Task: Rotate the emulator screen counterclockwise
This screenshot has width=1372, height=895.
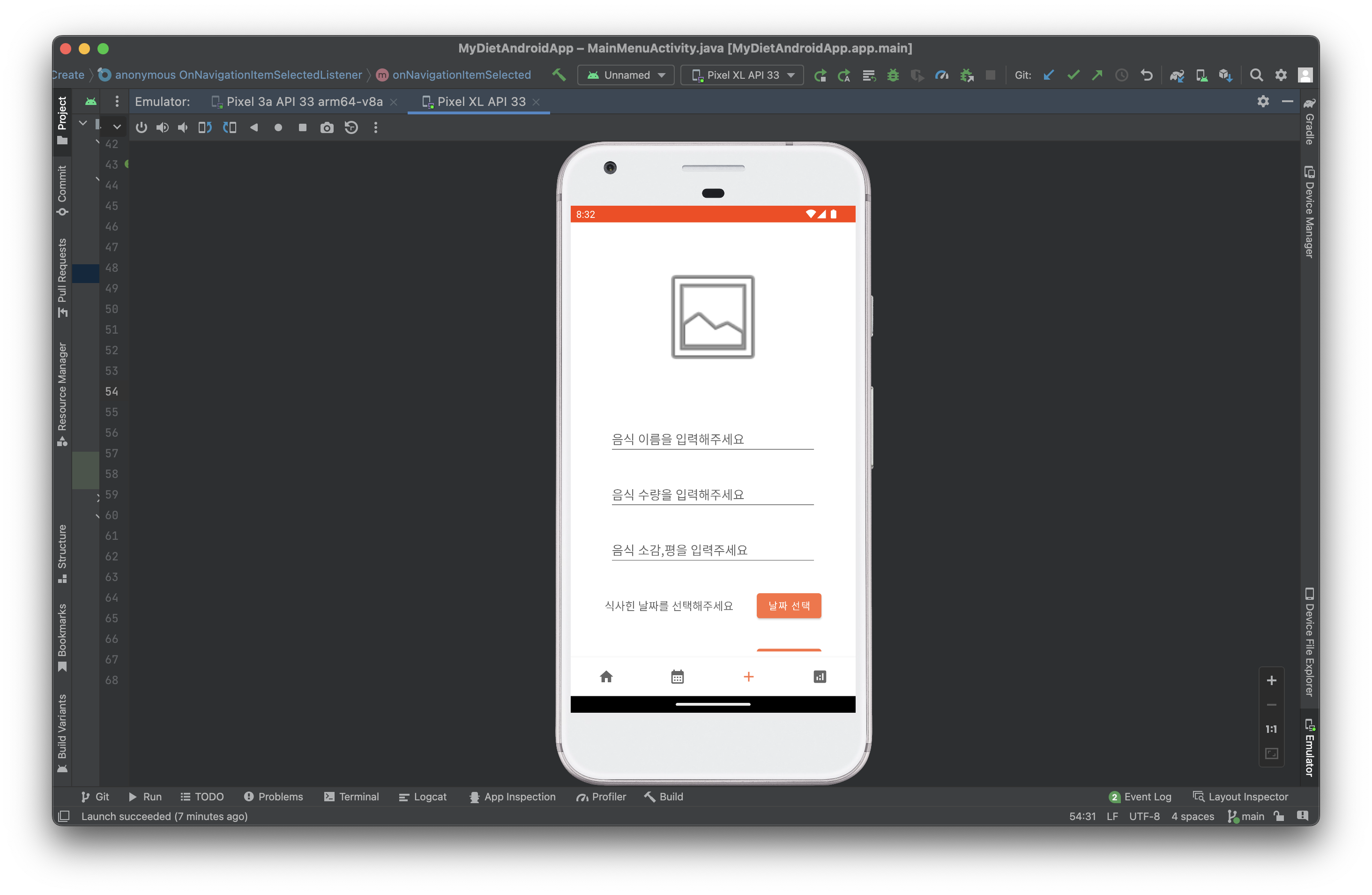Action: point(204,127)
